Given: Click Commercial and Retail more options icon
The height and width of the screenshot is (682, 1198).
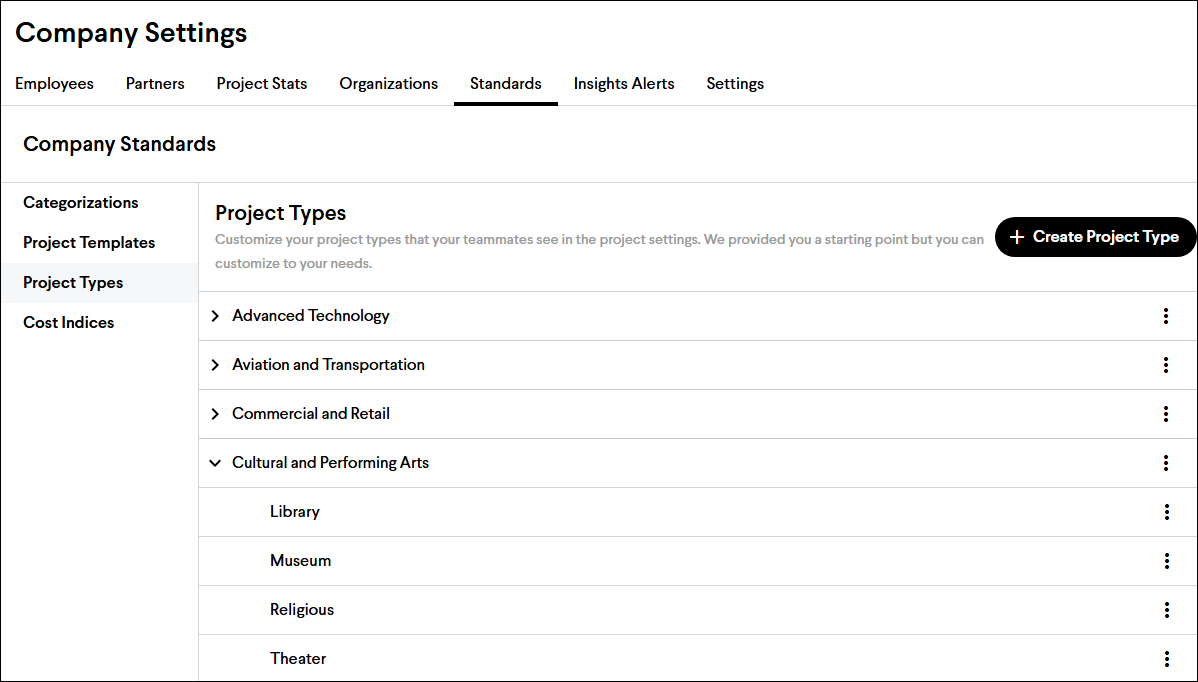Looking at the screenshot, I should tap(1166, 414).
